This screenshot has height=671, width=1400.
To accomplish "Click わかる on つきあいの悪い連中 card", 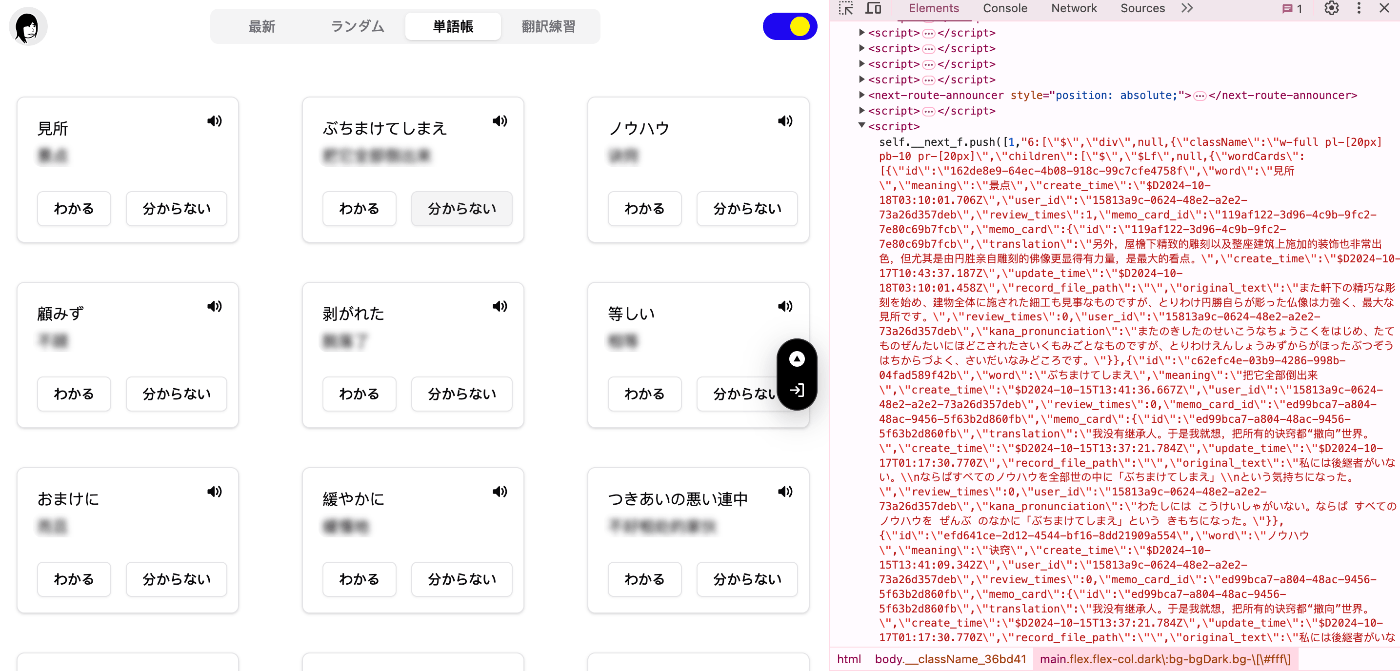I will tap(645, 579).
